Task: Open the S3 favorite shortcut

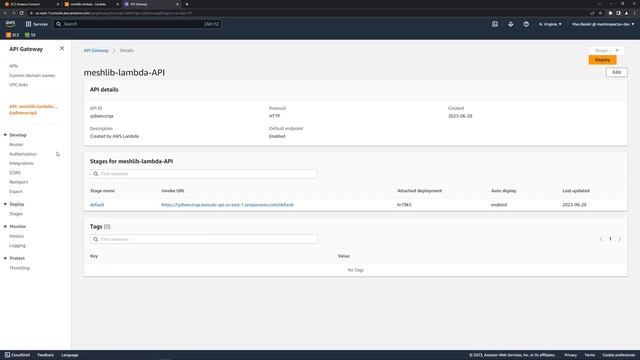Action: [30, 35]
